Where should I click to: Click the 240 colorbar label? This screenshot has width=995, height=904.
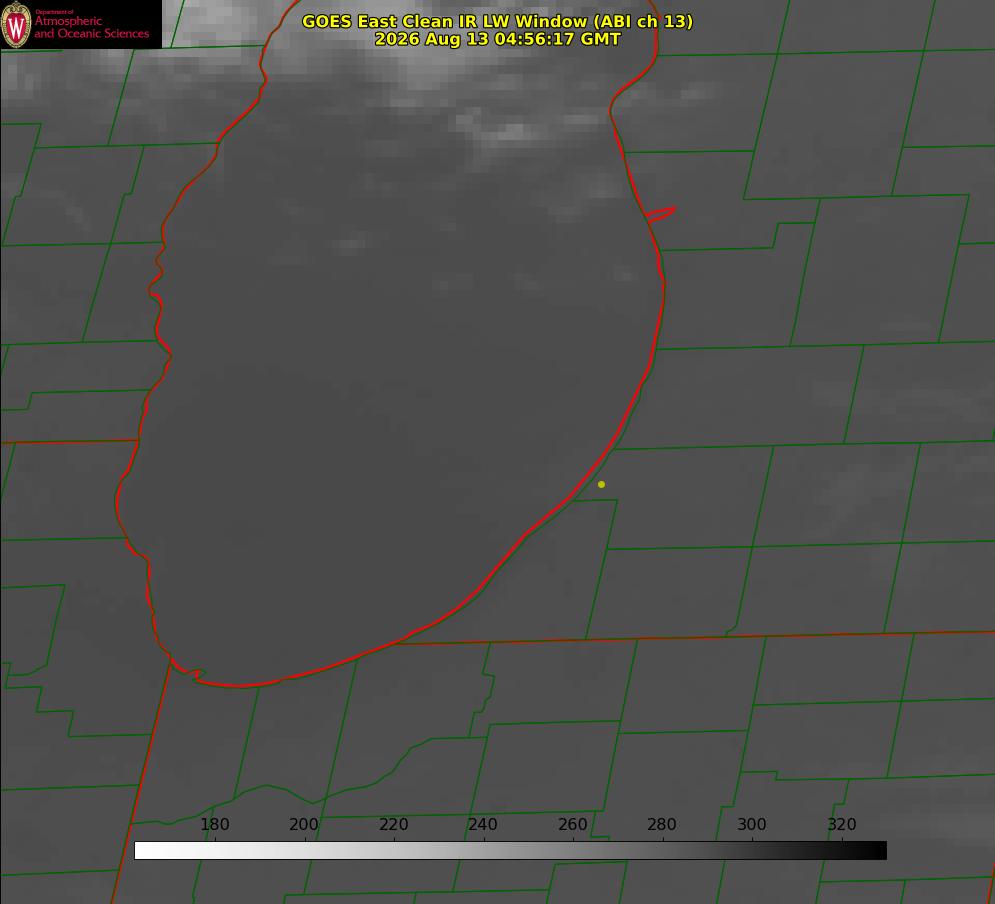coord(483,824)
